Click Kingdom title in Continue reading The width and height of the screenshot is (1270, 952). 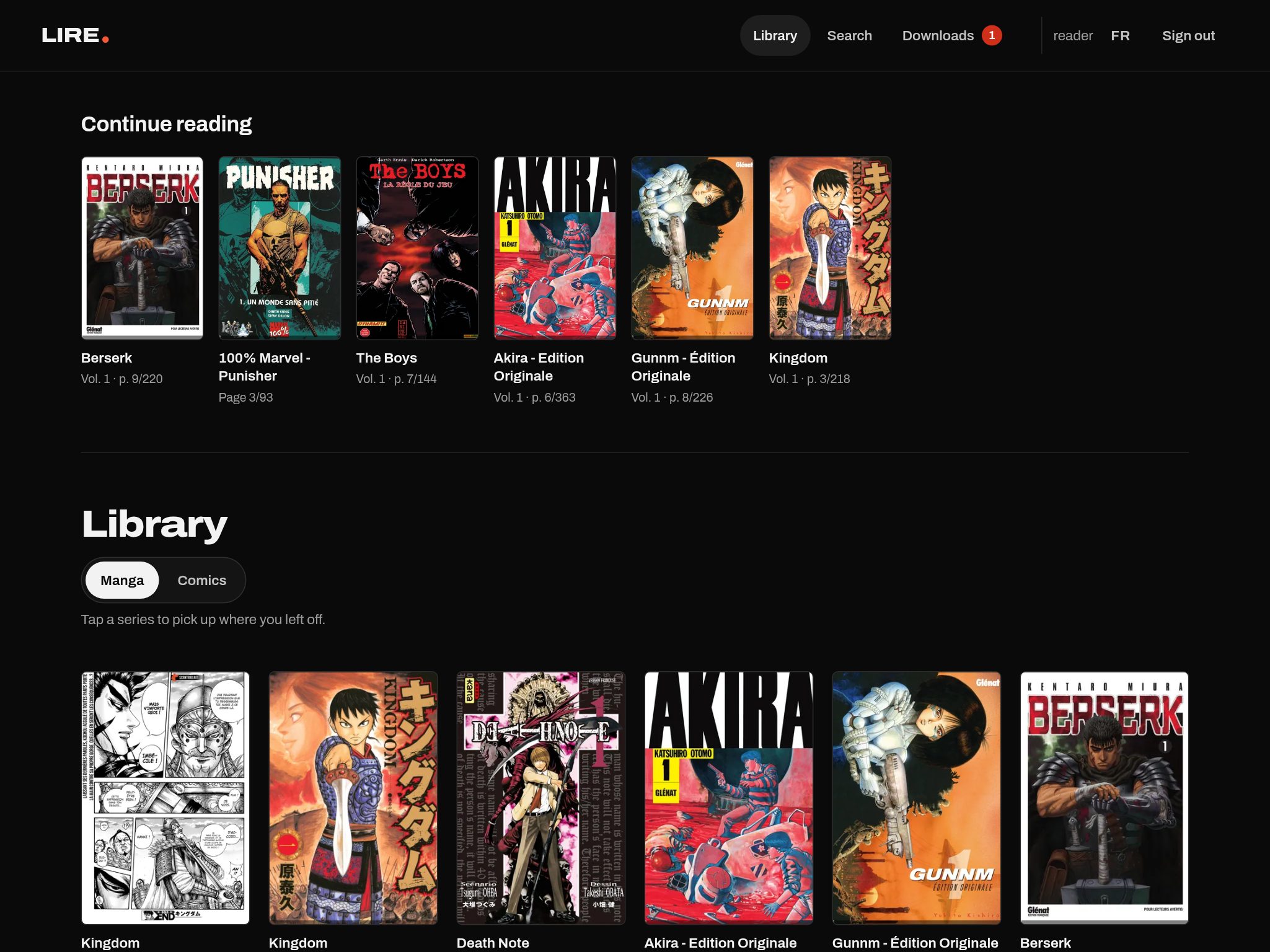pos(798,358)
